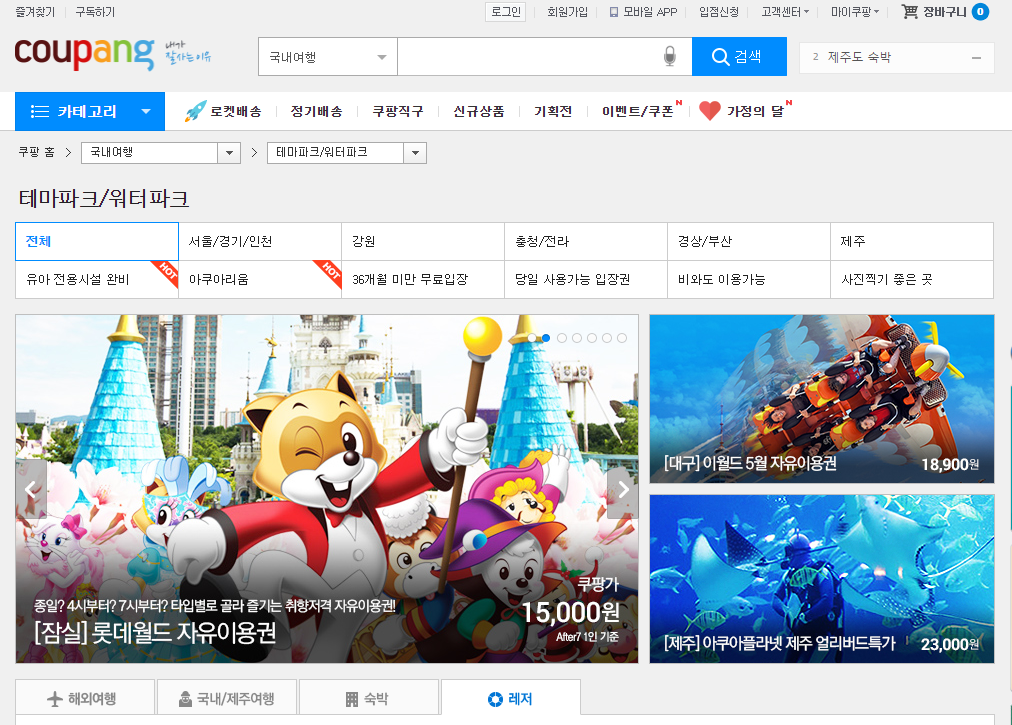Open the 국내/제주여행 tab
This screenshot has height=725, width=1012.
(x=227, y=699)
